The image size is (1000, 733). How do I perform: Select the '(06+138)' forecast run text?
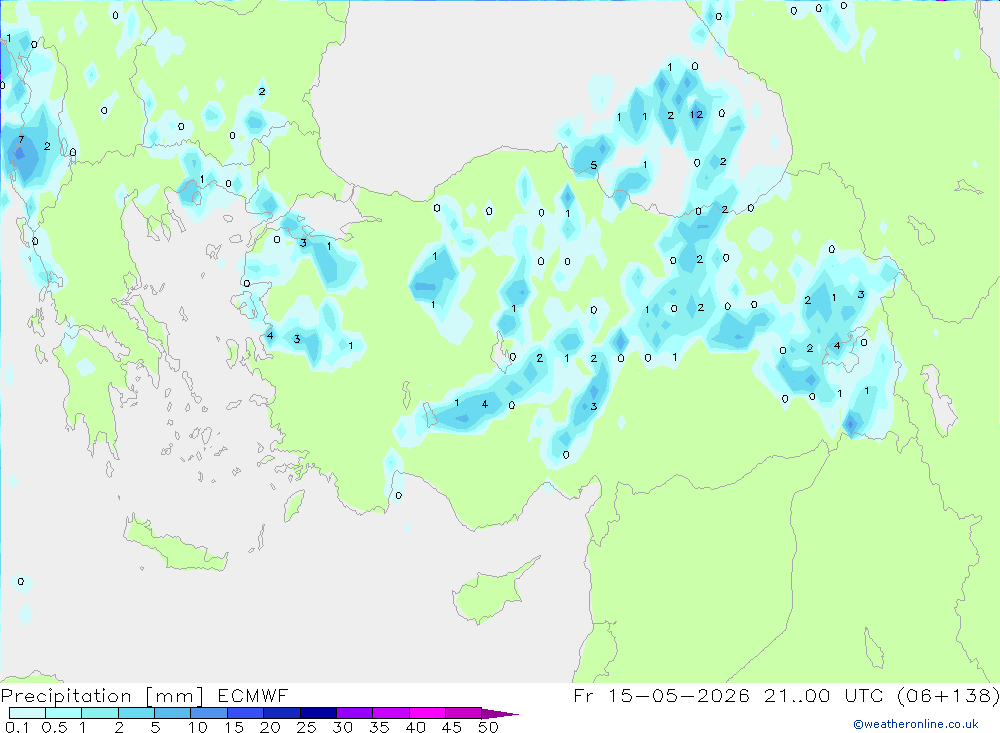pos(948,695)
